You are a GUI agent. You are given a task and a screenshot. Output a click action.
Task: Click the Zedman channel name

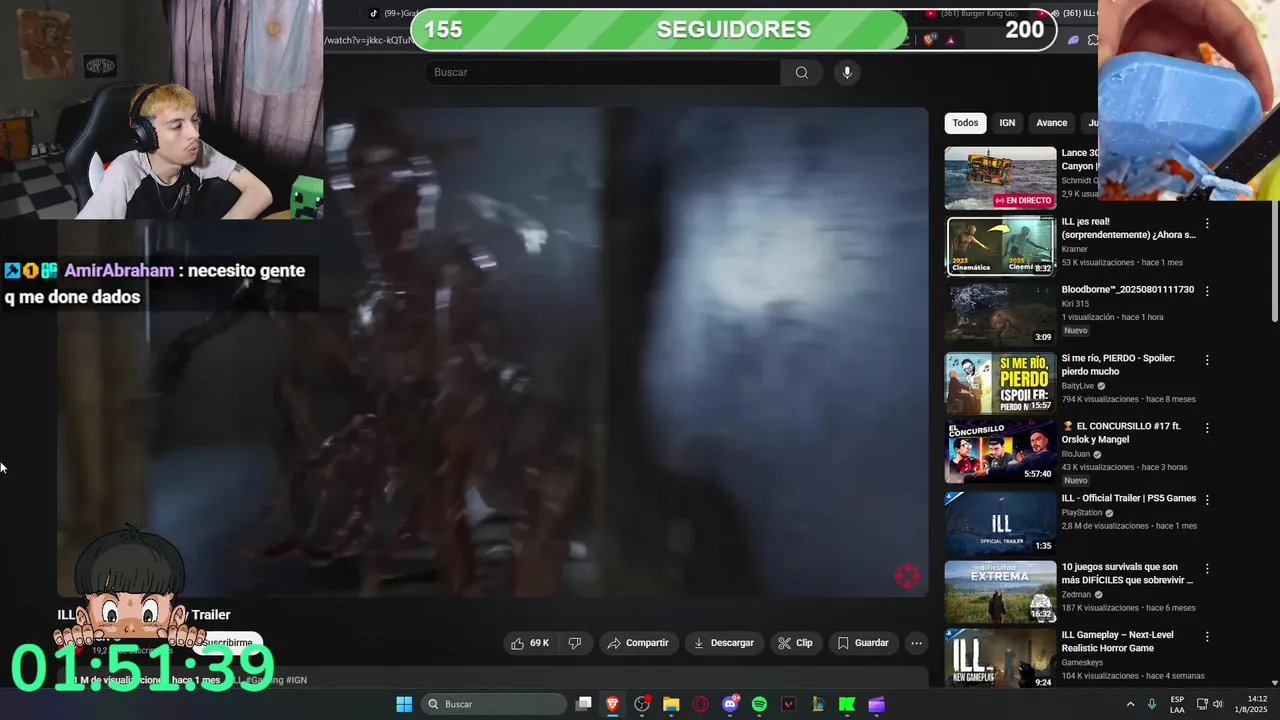1077,594
